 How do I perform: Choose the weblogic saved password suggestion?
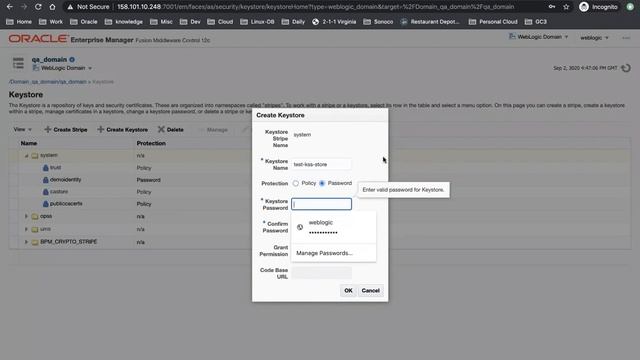tap(333, 227)
